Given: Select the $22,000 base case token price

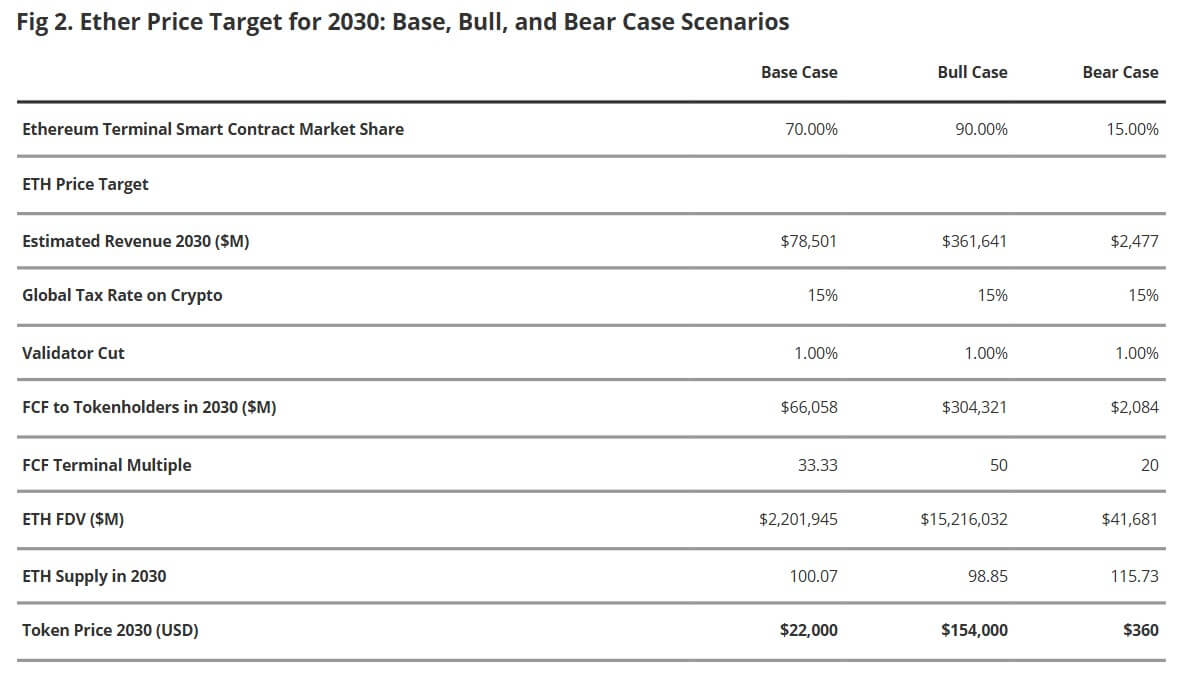Looking at the screenshot, I should point(808,630).
